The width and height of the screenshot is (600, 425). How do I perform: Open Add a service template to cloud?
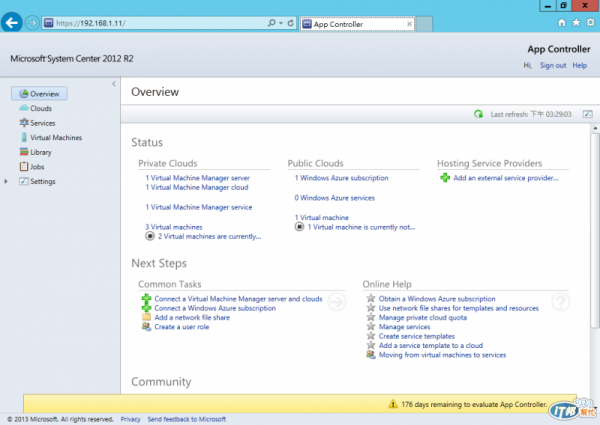click(x=431, y=345)
